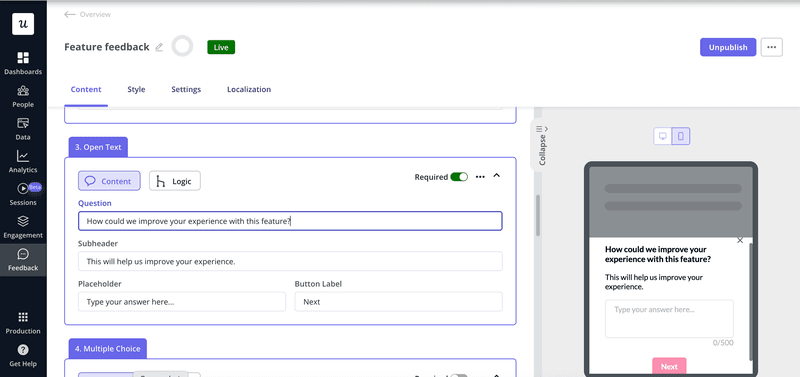
Task: Click the pink Next button in preview
Action: 669,366
